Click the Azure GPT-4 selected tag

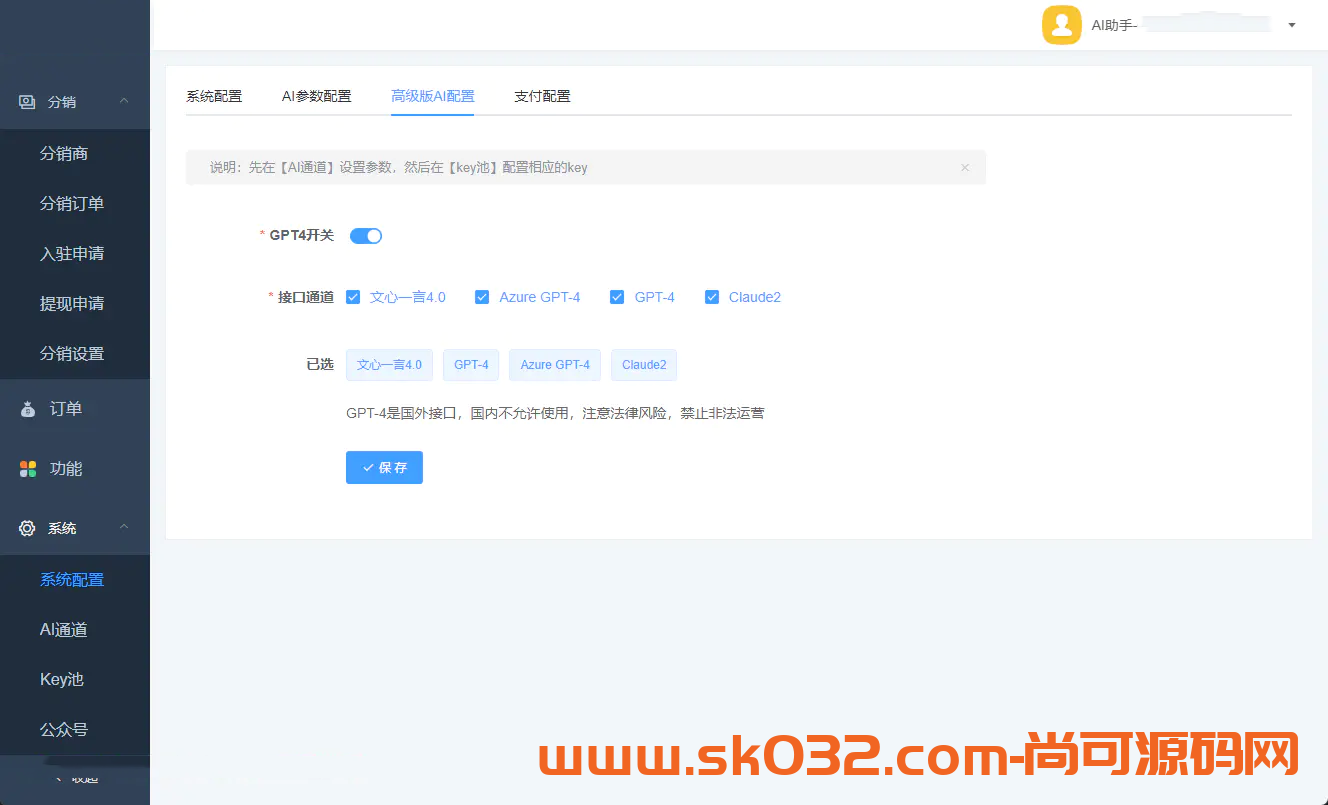click(x=555, y=365)
